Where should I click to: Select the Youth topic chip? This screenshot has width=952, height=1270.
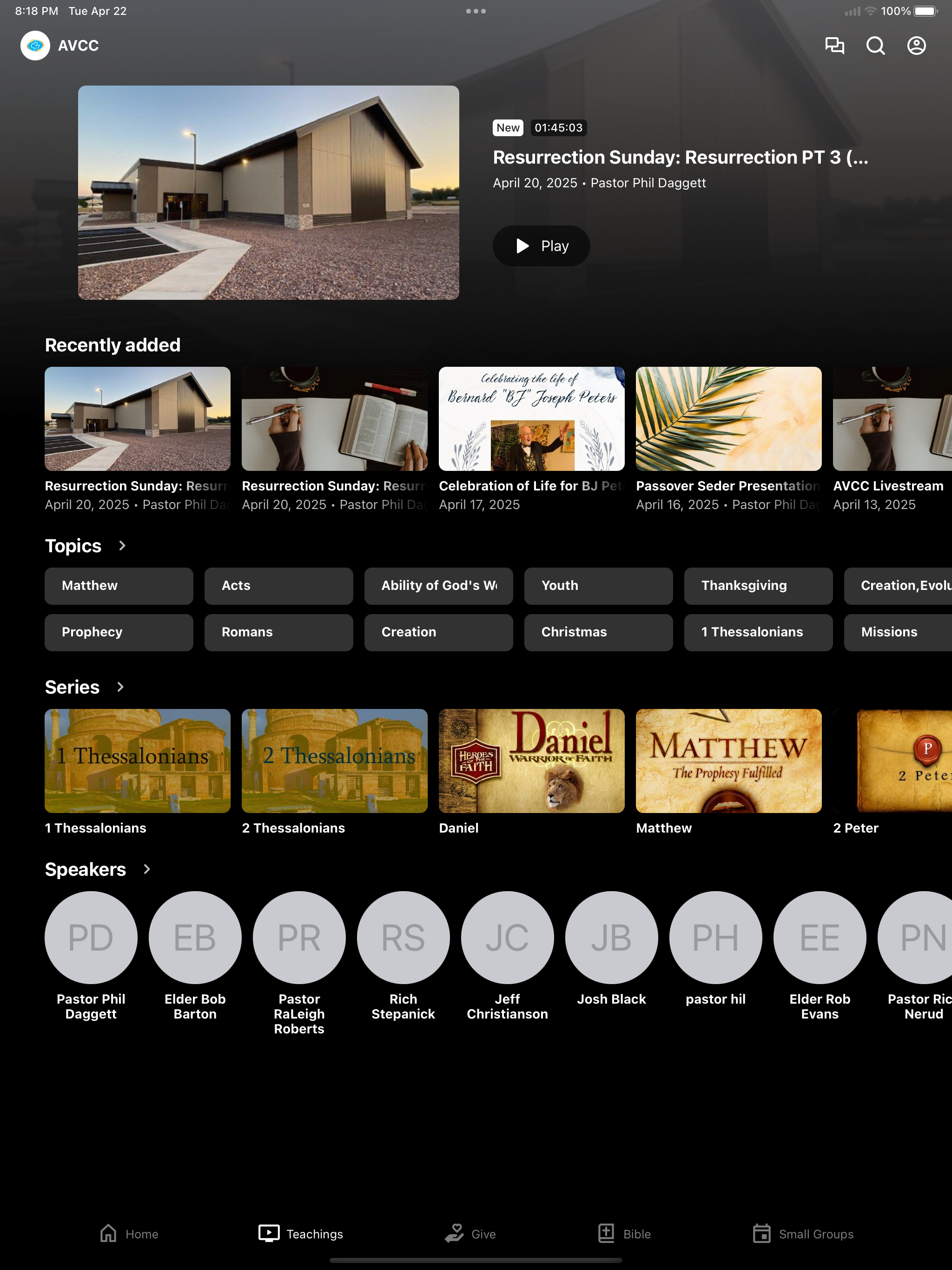[x=598, y=586]
